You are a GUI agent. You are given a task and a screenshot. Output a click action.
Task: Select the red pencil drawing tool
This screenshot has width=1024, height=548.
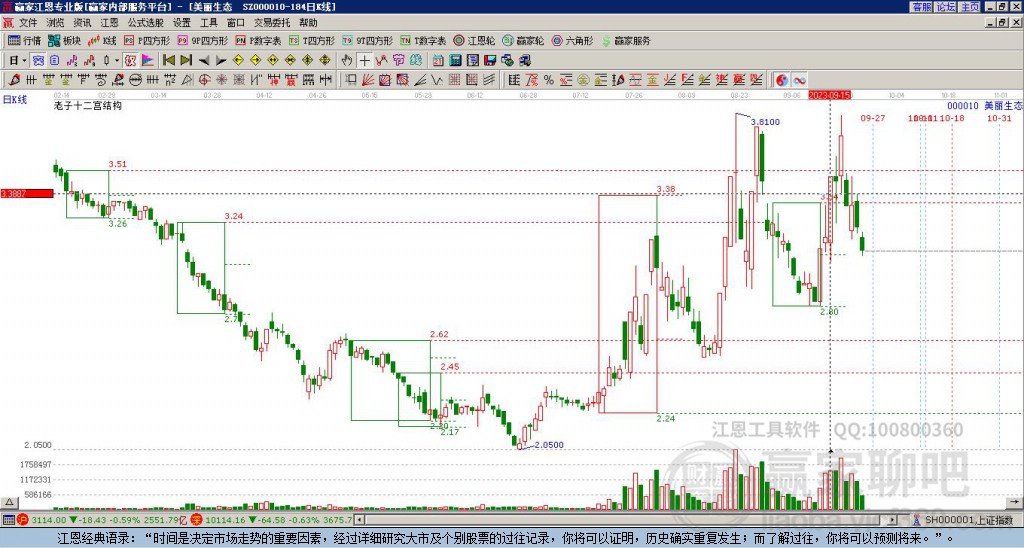(14, 80)
